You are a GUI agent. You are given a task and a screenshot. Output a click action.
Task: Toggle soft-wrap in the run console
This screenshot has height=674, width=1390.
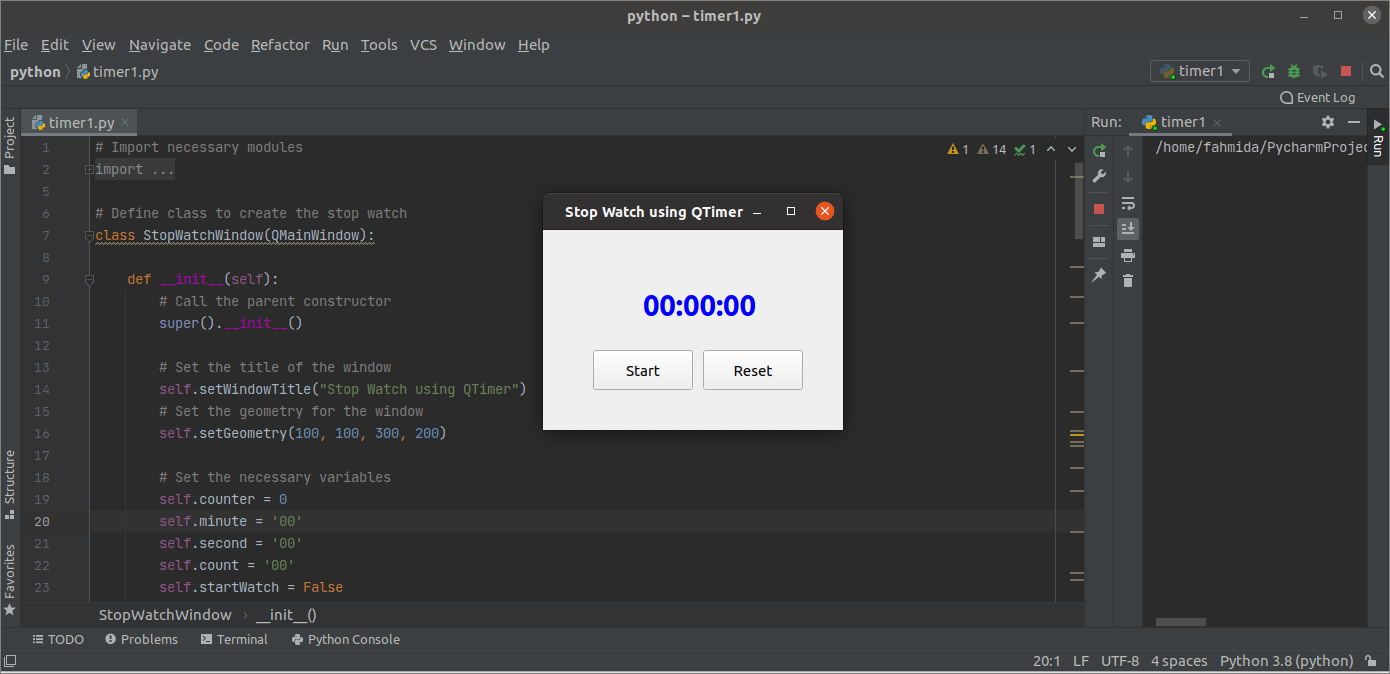click(x=1128, y=203)
